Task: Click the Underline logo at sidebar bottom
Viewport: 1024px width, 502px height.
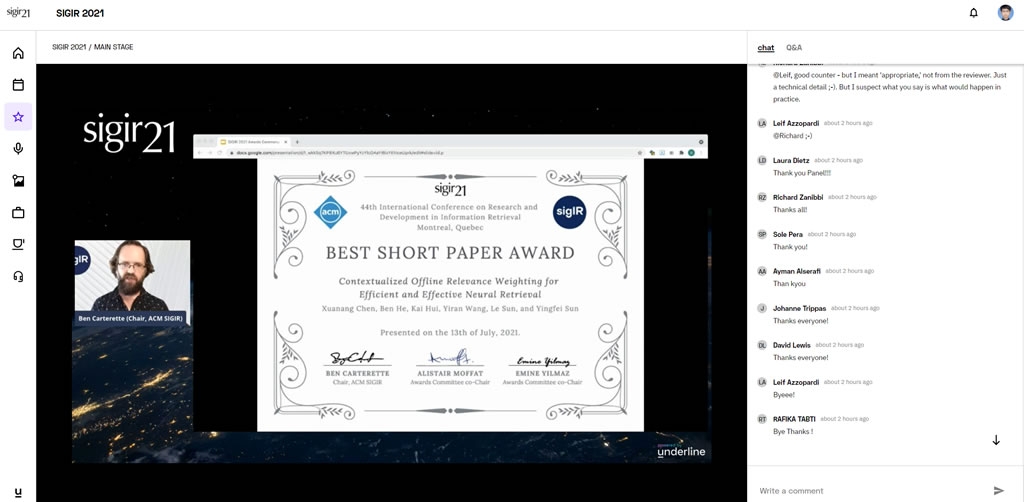Action: coord(18,492)
